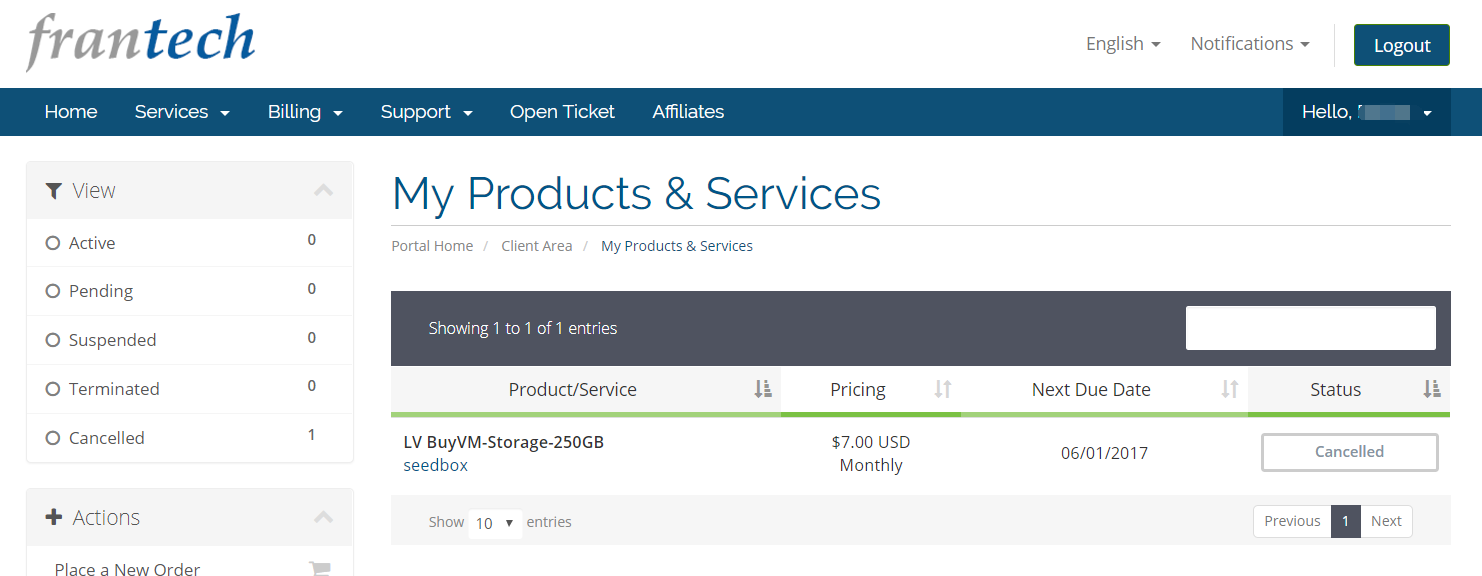Click the Cancelled status button
The height and width of the screenshot is (576, 1482).
pyautogui.click(x=1349, y=452)
